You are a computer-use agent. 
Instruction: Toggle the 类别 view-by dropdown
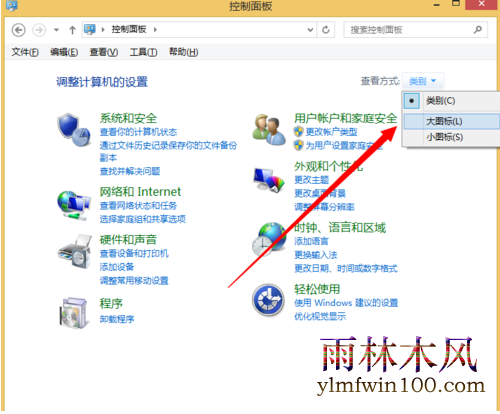point(423,81)
